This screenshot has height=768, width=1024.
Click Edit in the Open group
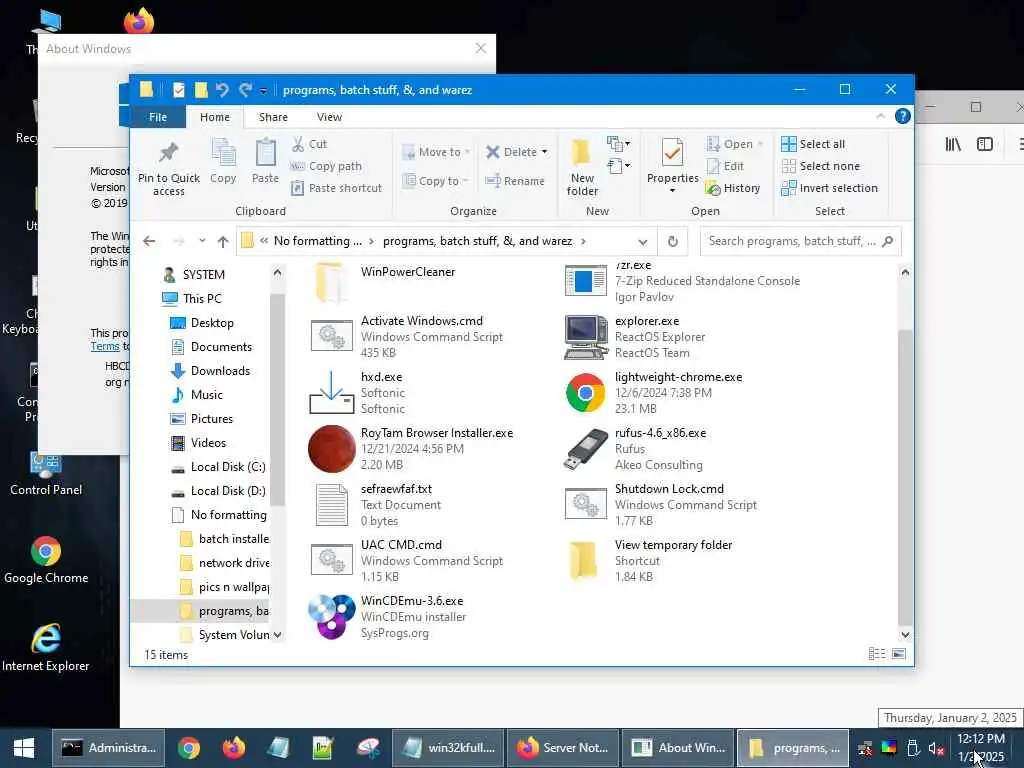pyautogui.click(x=726, y=166)
